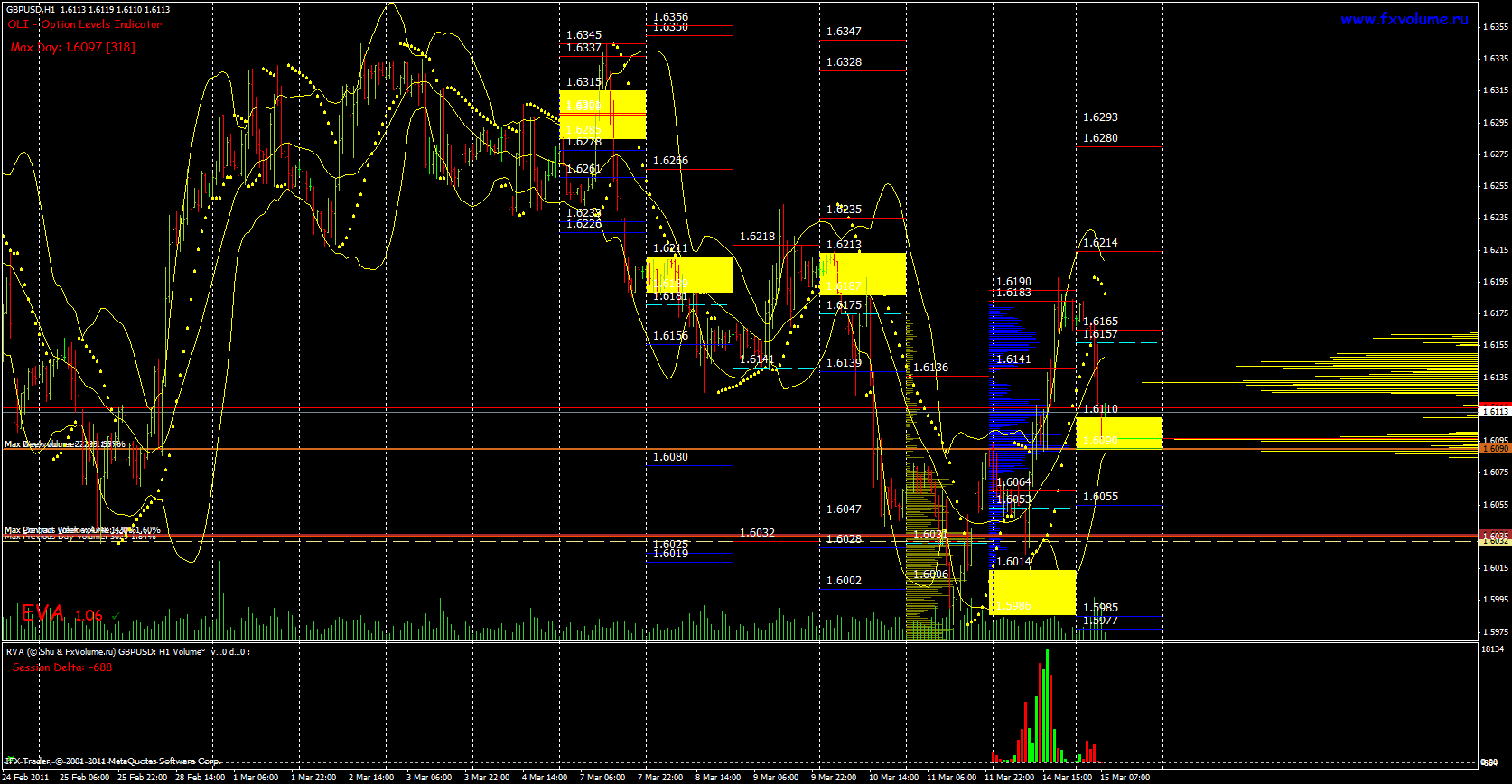Click the '24 Feb 2011' time axis label
The image size is (1512, 784).
26,777
